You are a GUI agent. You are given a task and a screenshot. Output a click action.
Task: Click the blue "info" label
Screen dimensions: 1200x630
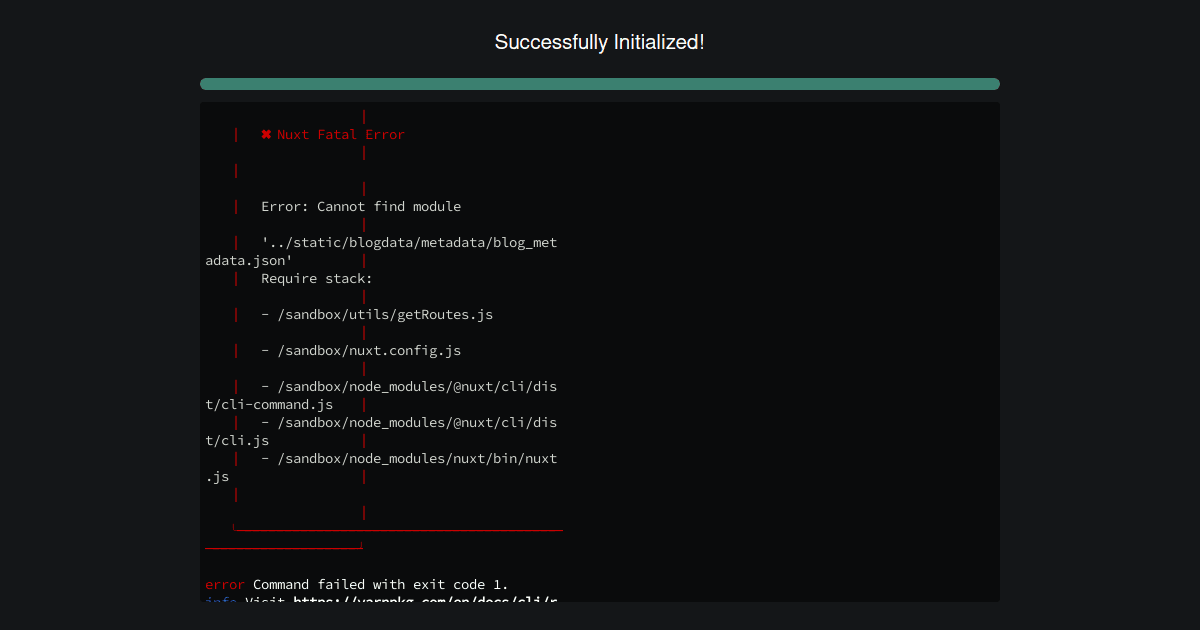pyautogui.click(x=221, y=599)
